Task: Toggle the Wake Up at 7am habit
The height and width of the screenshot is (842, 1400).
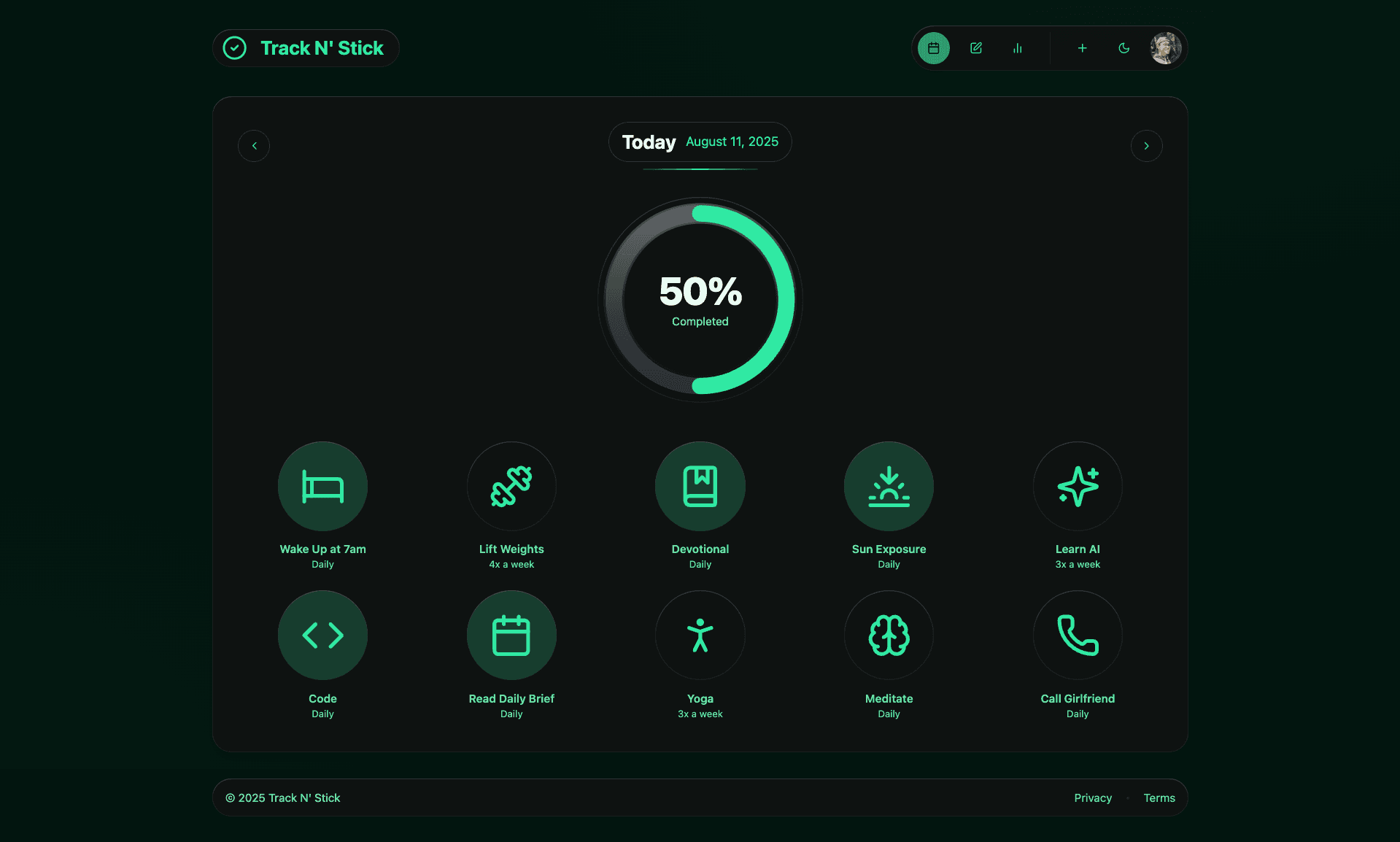Action: tap(322, 486)
